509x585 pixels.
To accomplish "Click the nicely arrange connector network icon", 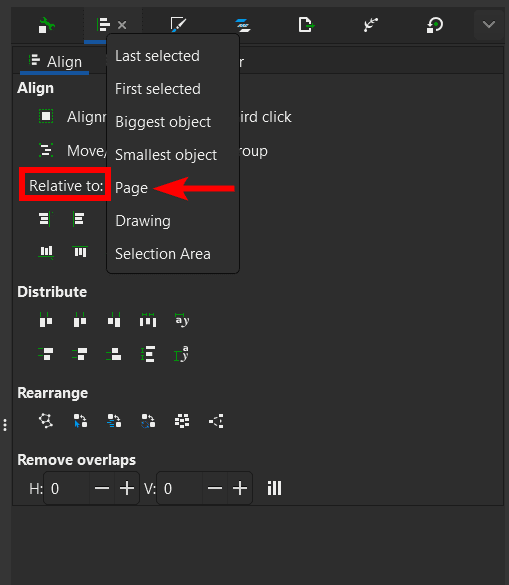I will (x=46, y=421).
